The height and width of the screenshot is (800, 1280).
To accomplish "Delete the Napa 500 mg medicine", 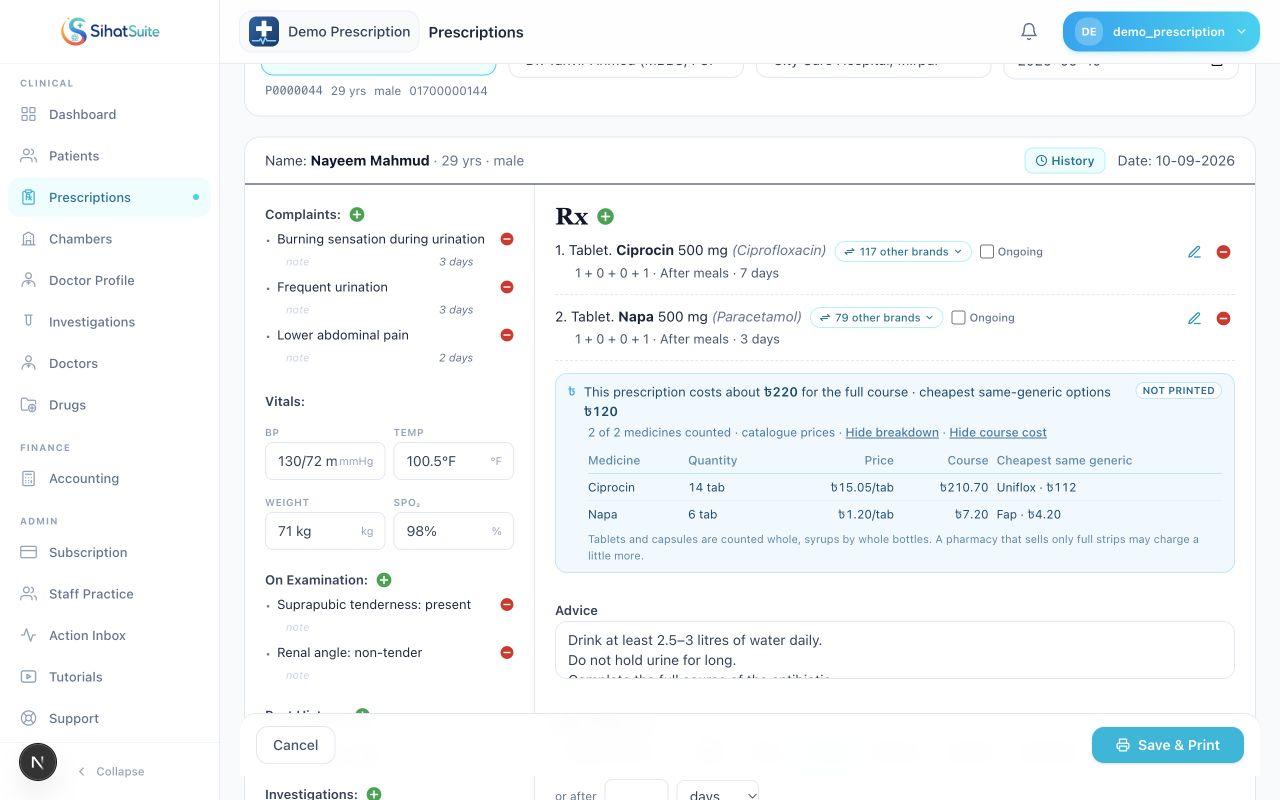I will point(1223,318).
